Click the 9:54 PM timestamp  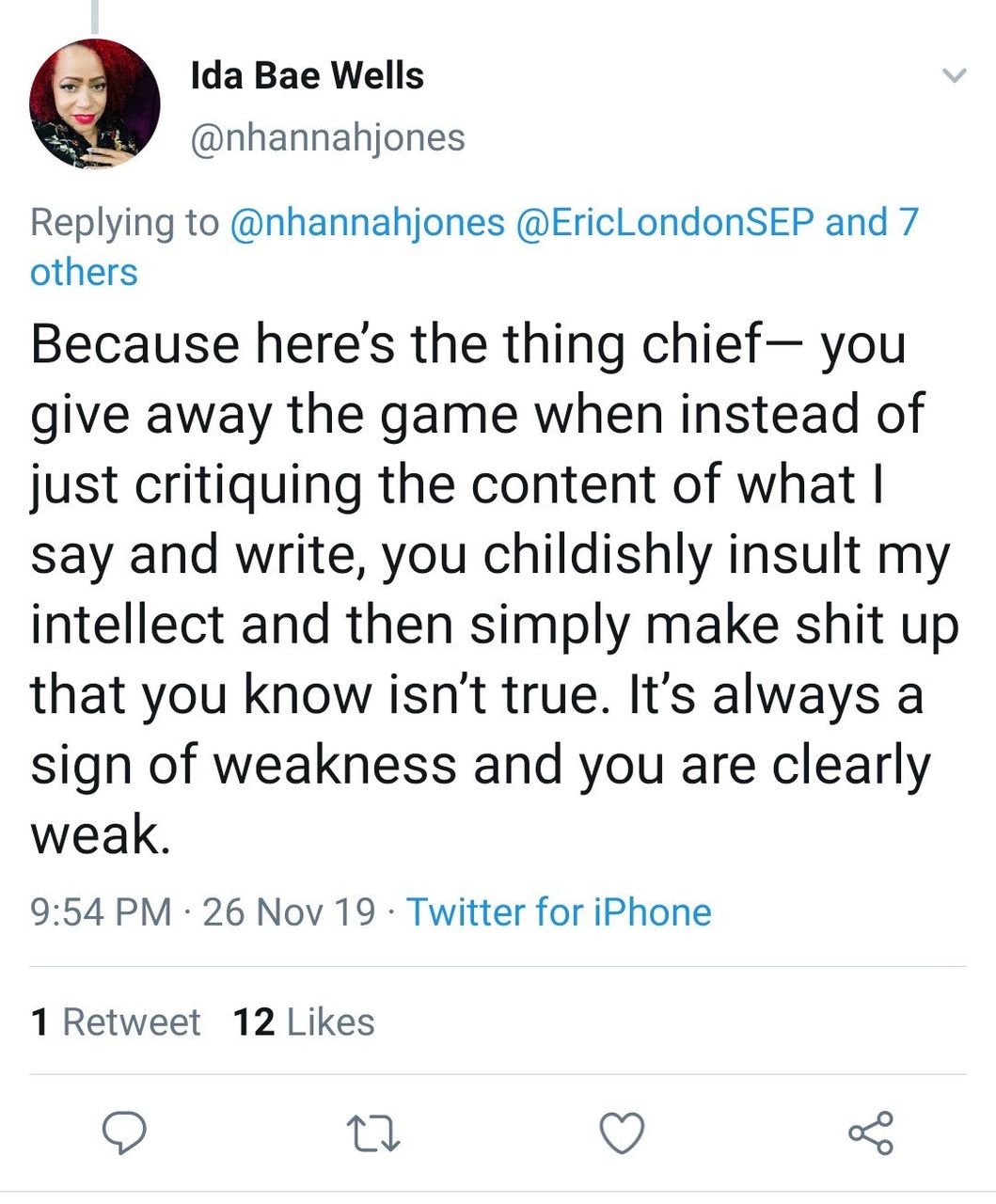(x=101, y=911)
